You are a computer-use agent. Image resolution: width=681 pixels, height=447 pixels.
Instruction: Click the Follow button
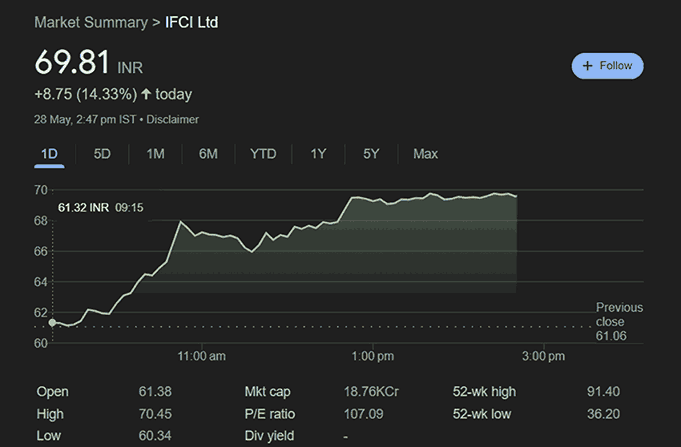[607, 66]
